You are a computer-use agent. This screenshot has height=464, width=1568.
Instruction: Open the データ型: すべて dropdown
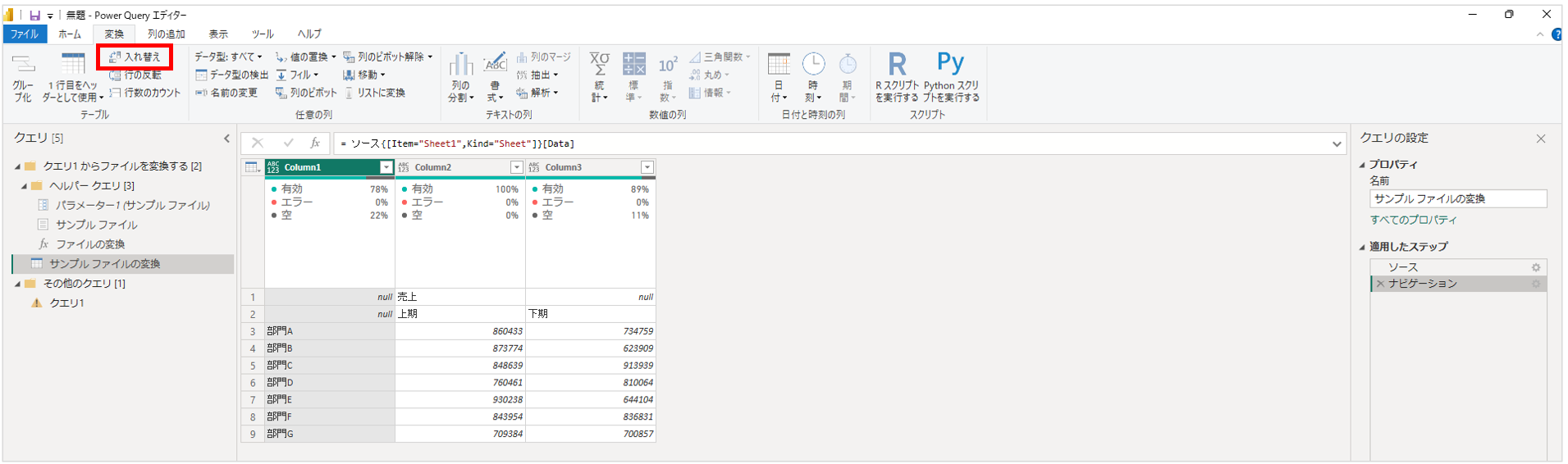[x=228, y=57]
